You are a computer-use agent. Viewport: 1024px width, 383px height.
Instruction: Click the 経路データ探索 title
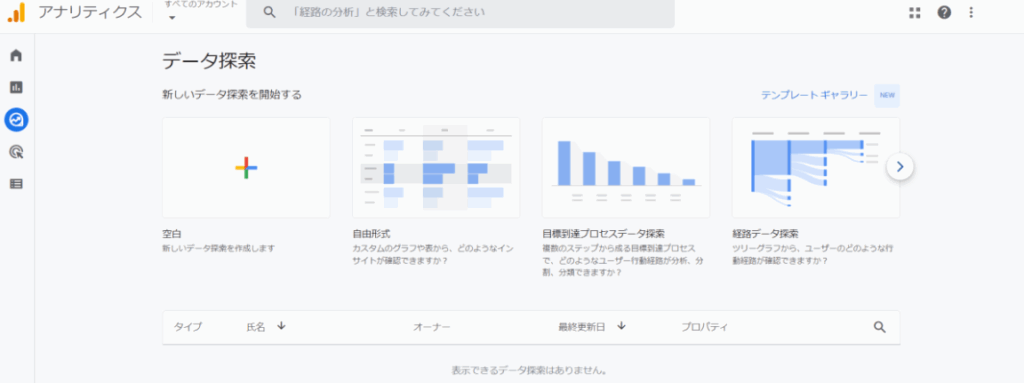point(766,233)
